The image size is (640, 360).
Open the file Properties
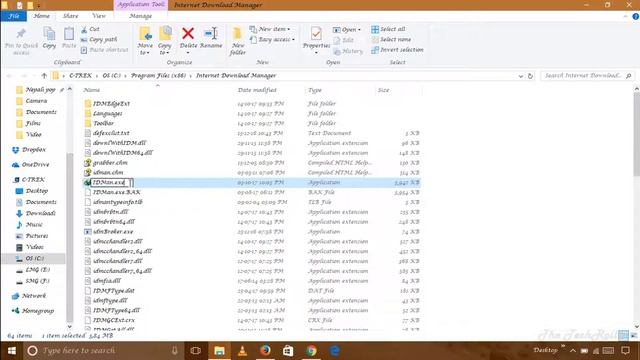pos(316,39)
